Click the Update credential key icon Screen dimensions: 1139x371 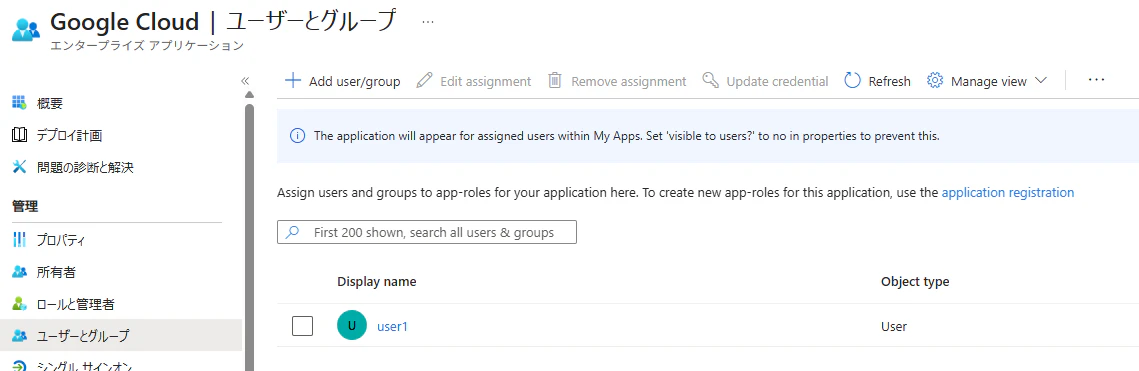710,81
